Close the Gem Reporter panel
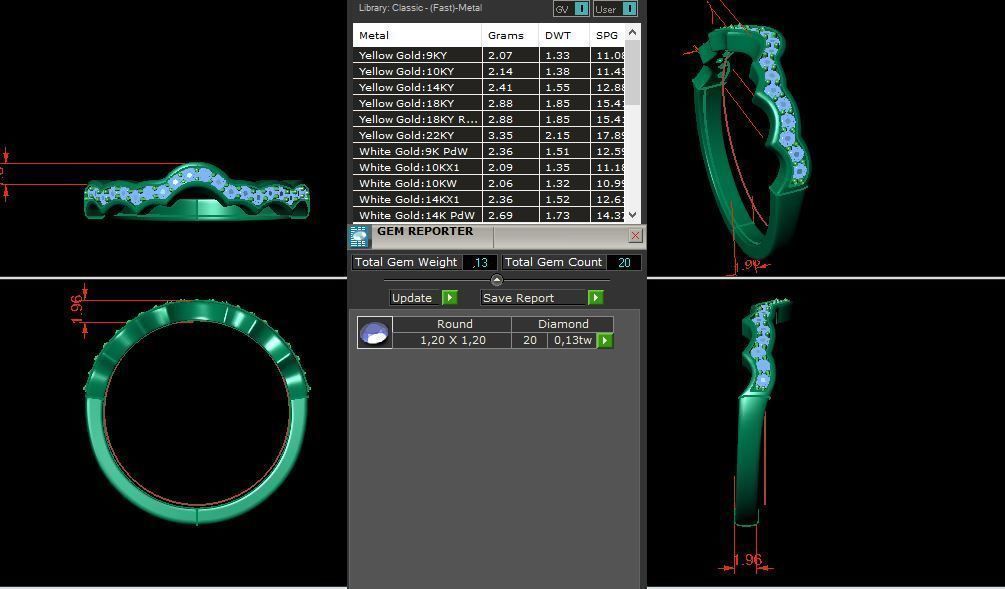This screenshot has height=589, width=1005. point(635,235)
